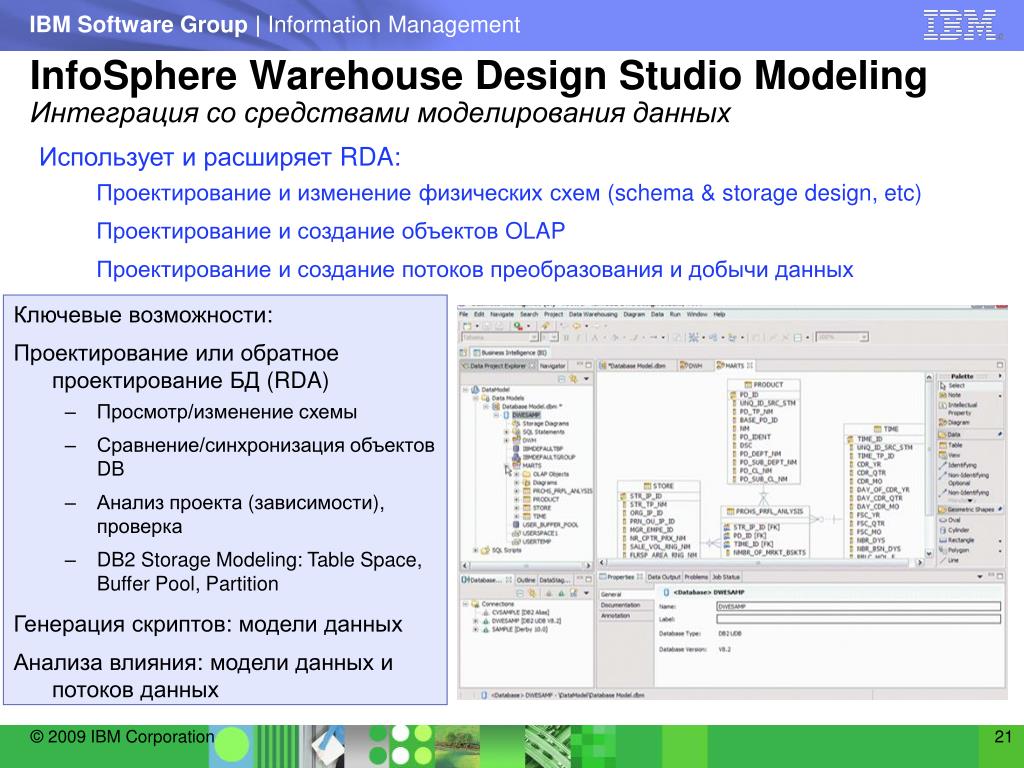Open the Navigate menu
This screenshot has width=1024, height=768.
(502, 314)
